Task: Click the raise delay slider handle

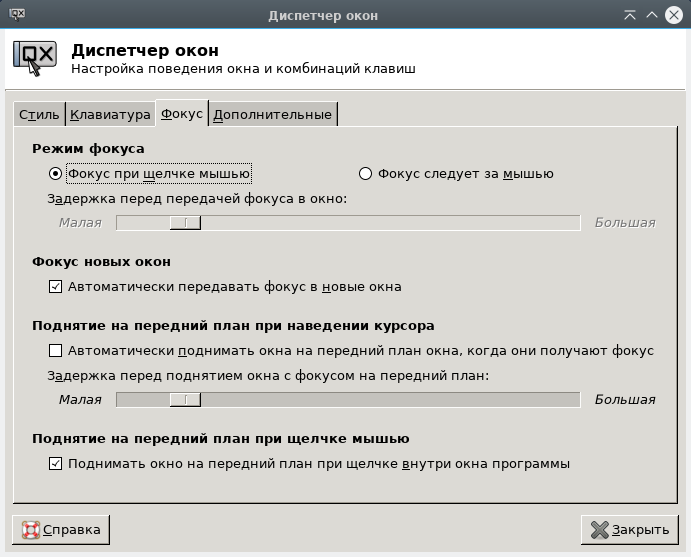Action: pyautogui.click(x=185, y=400)
